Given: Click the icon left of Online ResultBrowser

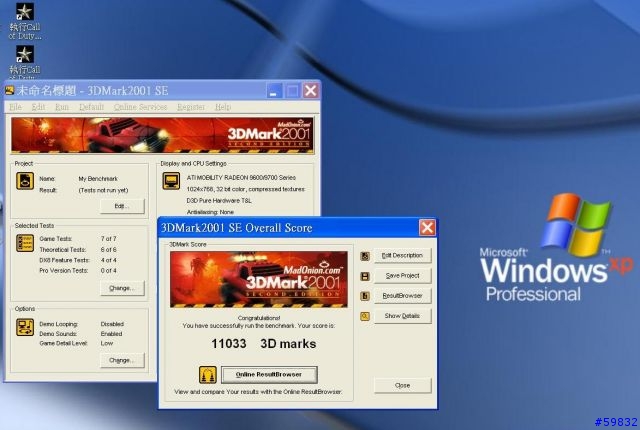Looking at the screenshot, I should [208, 375].
